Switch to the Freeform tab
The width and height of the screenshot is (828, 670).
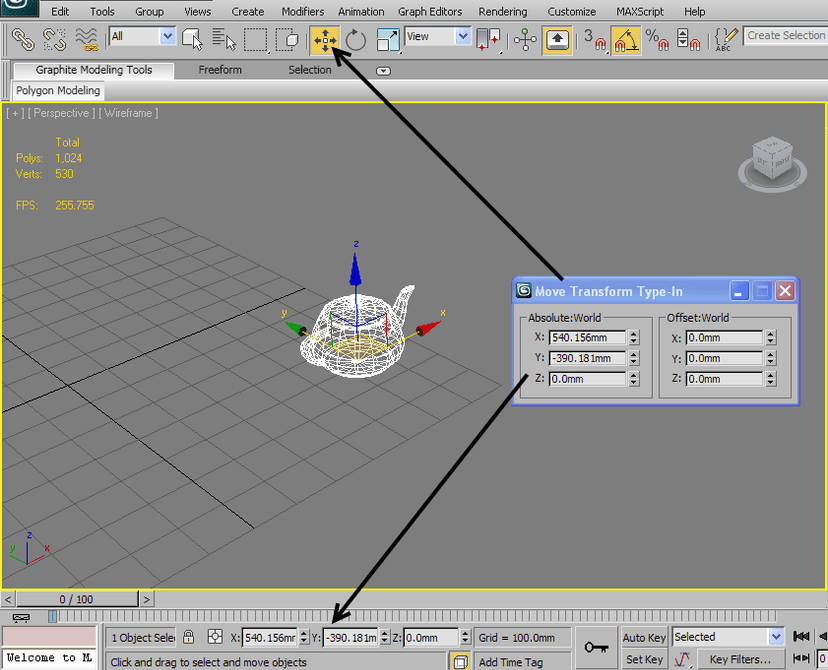point(220,70)
